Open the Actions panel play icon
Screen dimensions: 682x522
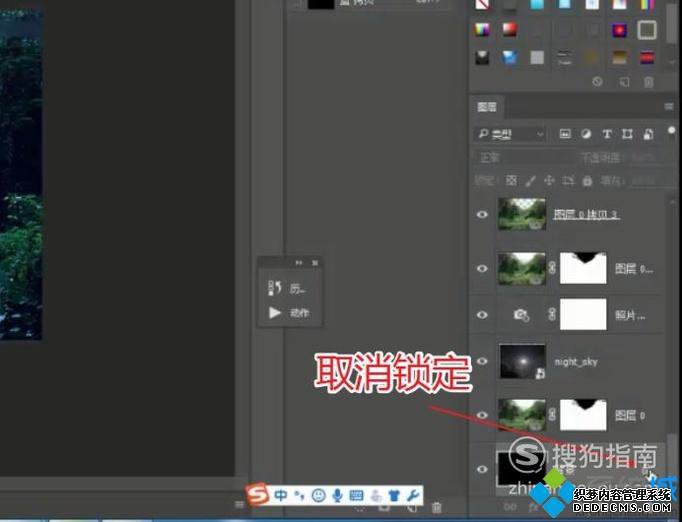pos(275,312)
